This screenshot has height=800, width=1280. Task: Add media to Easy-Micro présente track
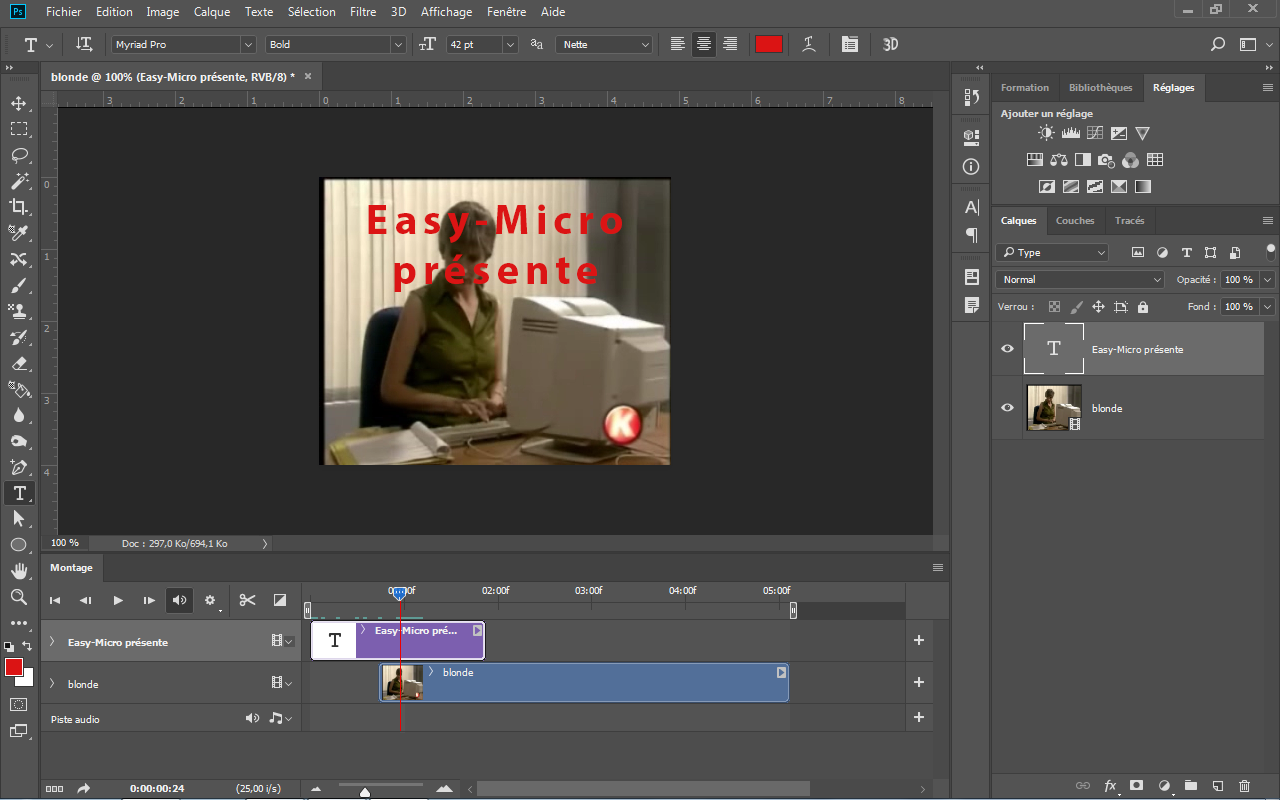point(919,641)
